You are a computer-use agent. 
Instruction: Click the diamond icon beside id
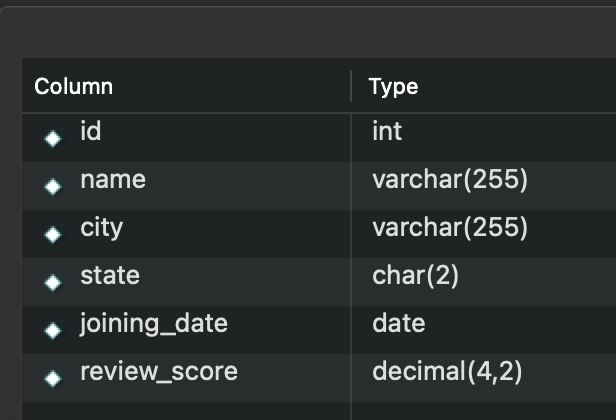(54, 139)
